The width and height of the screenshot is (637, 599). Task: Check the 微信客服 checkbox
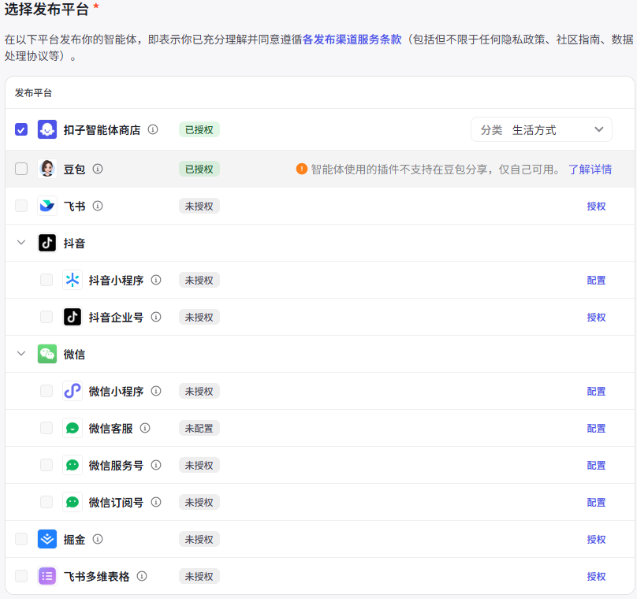coord(46,428)
